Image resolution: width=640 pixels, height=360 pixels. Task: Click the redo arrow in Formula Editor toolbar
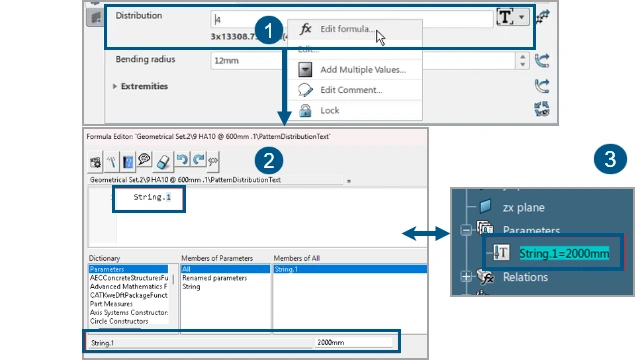(x=199, y=160)
